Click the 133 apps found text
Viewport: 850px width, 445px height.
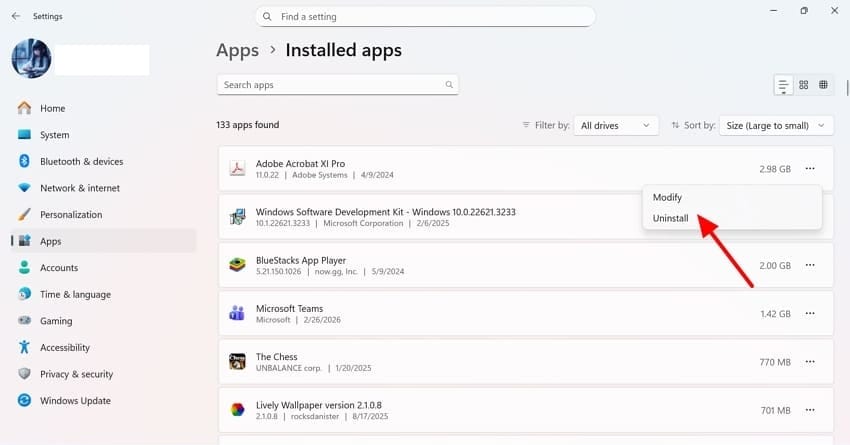tap(248, 125)
